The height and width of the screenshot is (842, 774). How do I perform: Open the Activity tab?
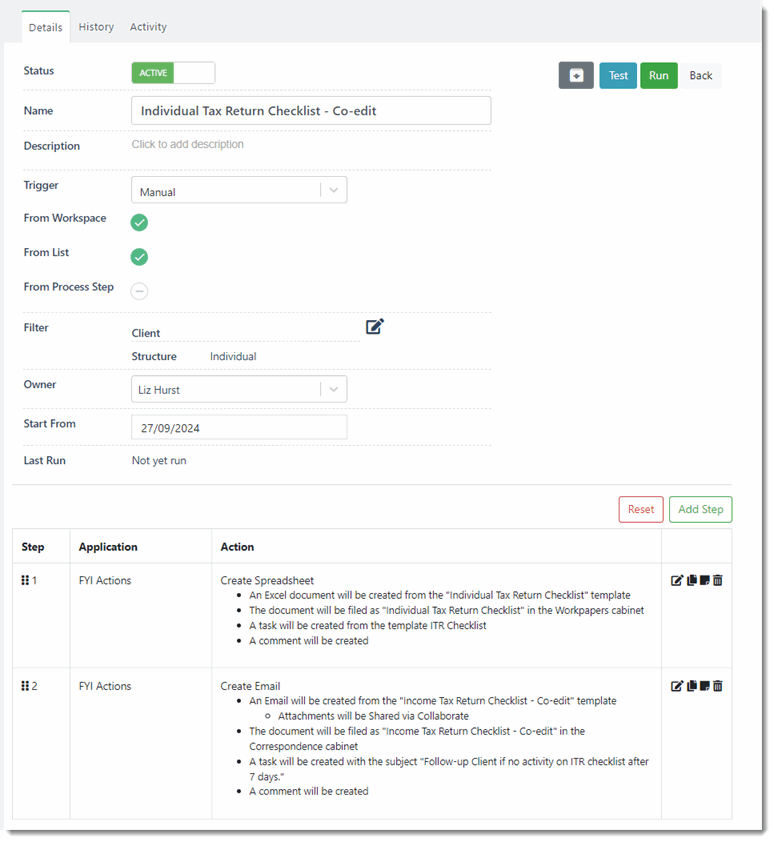[148, 27]
